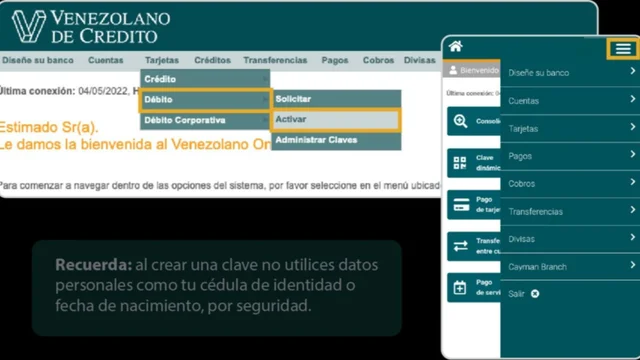Open the arrows Transferencia entre cuentas icon
Viewport: 640px width, 360px height.
[460, 246]
